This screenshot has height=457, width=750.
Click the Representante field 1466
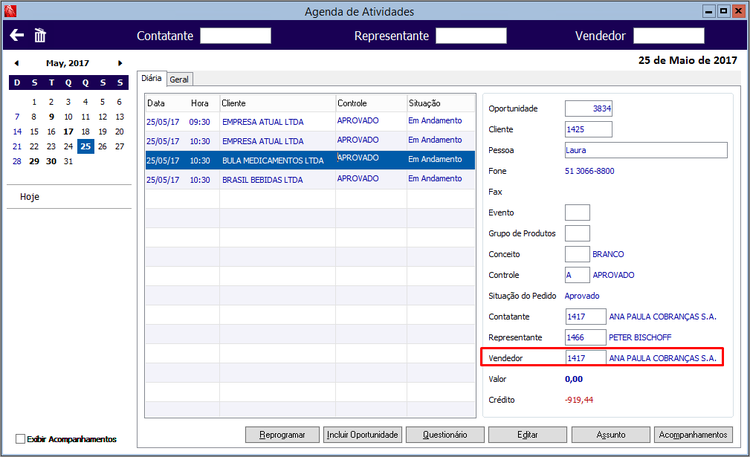pyautogui.click(x=585, y=337)
